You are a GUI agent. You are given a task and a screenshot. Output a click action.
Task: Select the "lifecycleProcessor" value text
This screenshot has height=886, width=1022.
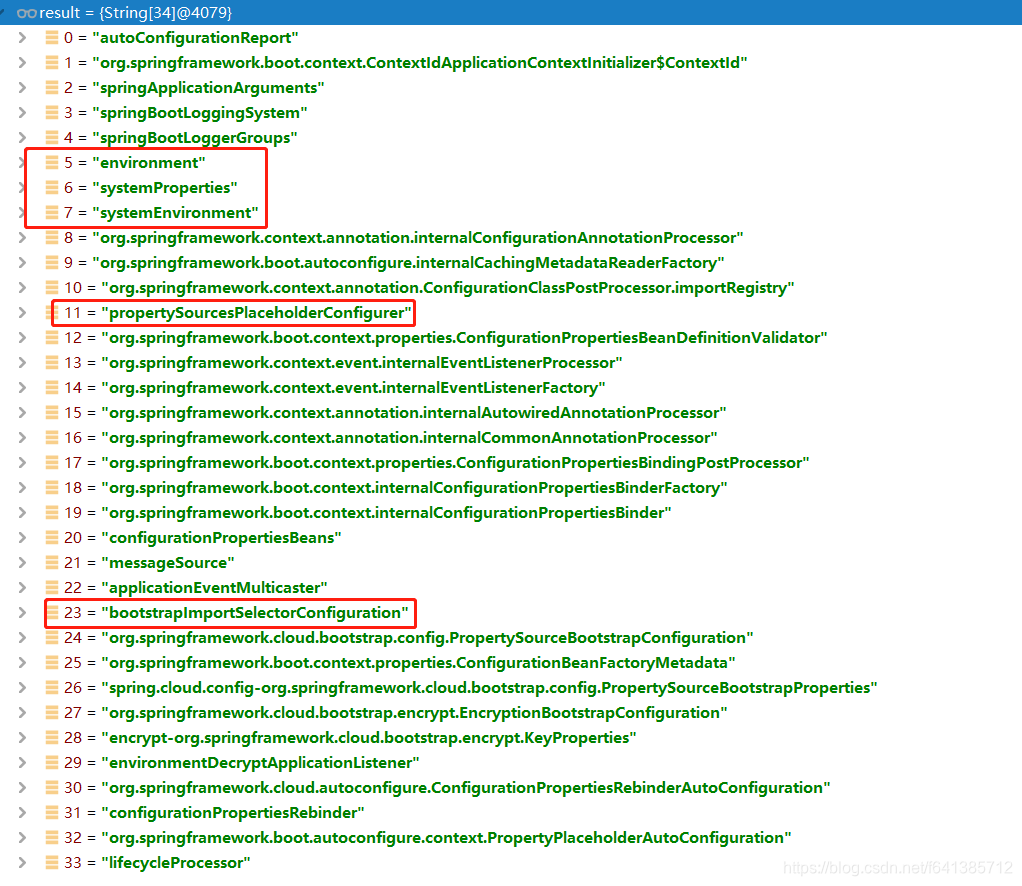point(176,863)
